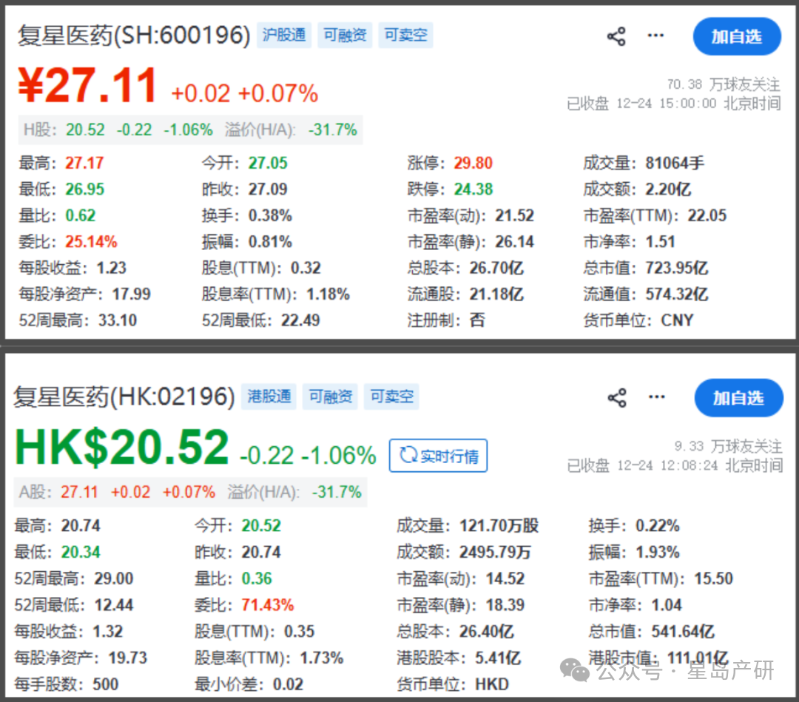Click 成交额 2495.79万 value
Image resolution: width=799 pixels, height=702 pixels.
click(495, 552)
